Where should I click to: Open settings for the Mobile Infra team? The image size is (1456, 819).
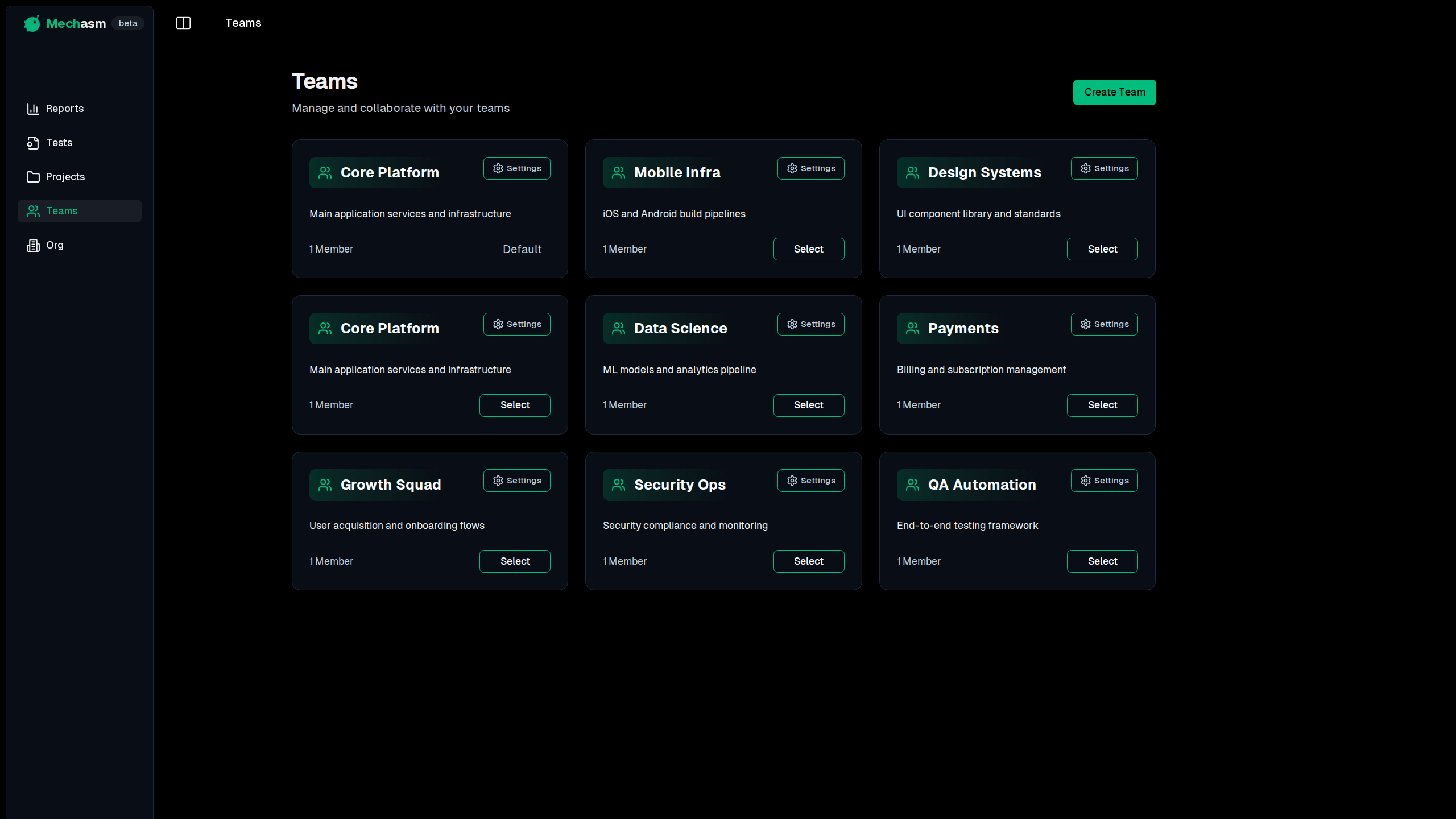point(810,168)
